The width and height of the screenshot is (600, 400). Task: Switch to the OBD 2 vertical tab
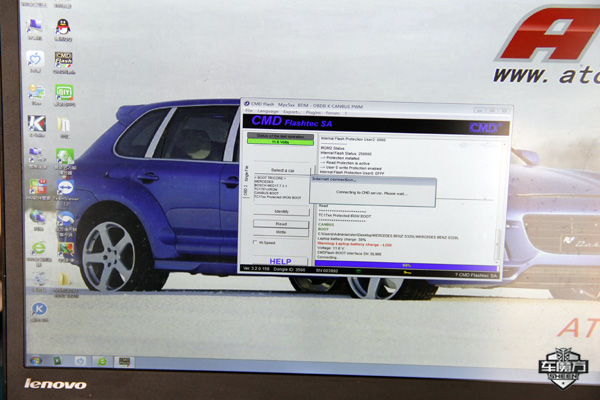pyautogui.click(x=246, y=190)
